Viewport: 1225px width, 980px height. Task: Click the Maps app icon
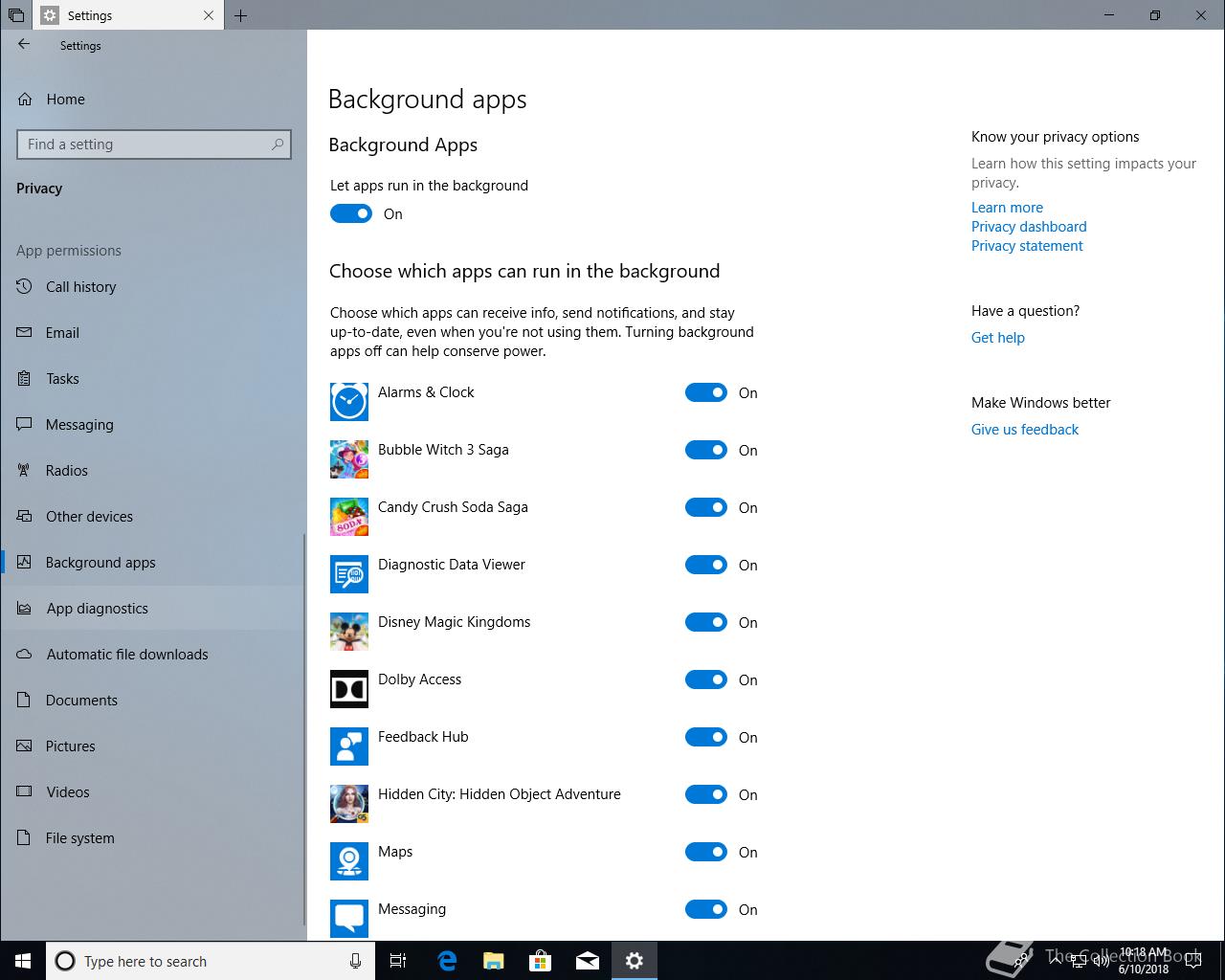point(349,861)
